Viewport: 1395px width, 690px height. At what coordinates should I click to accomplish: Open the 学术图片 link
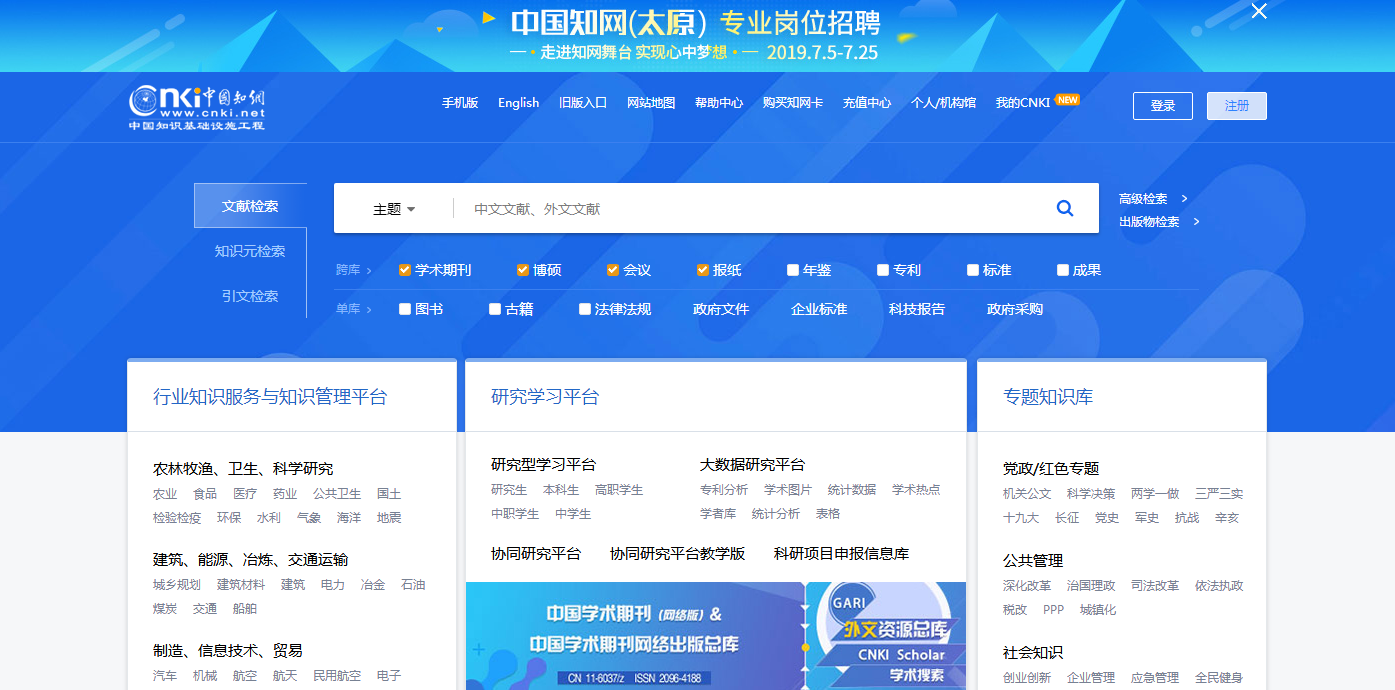[x=788, y=490]
